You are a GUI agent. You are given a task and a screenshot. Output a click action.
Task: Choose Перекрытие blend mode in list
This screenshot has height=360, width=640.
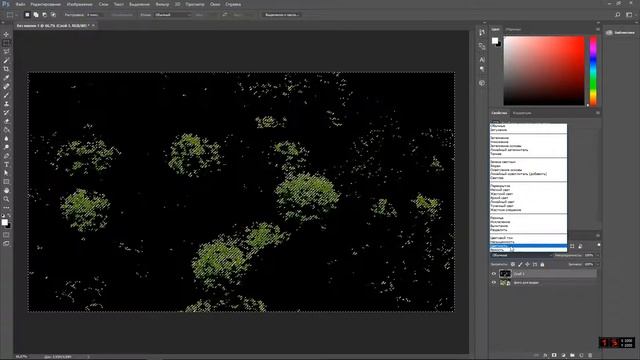528,186
